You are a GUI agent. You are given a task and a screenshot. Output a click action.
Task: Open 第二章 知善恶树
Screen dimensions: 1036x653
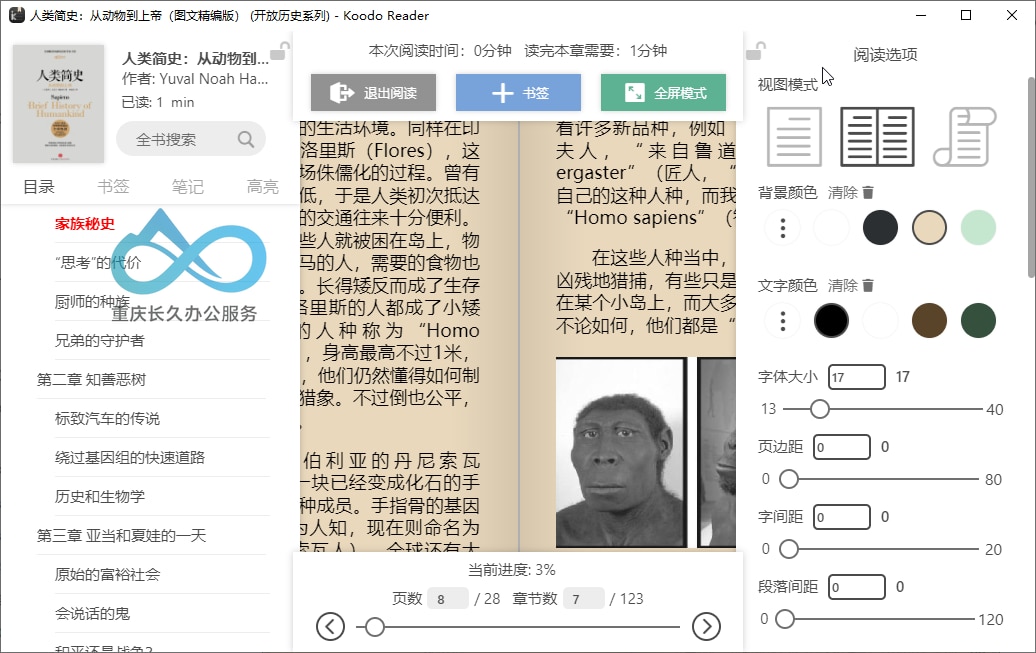[x=91, y=380]
